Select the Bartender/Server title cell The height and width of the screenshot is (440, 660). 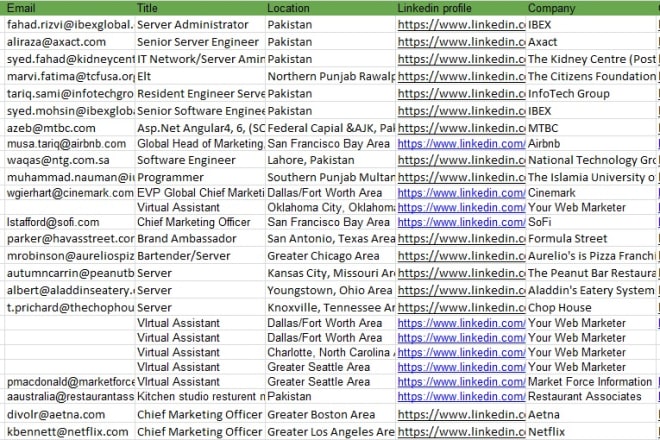(x=200, y=256)
